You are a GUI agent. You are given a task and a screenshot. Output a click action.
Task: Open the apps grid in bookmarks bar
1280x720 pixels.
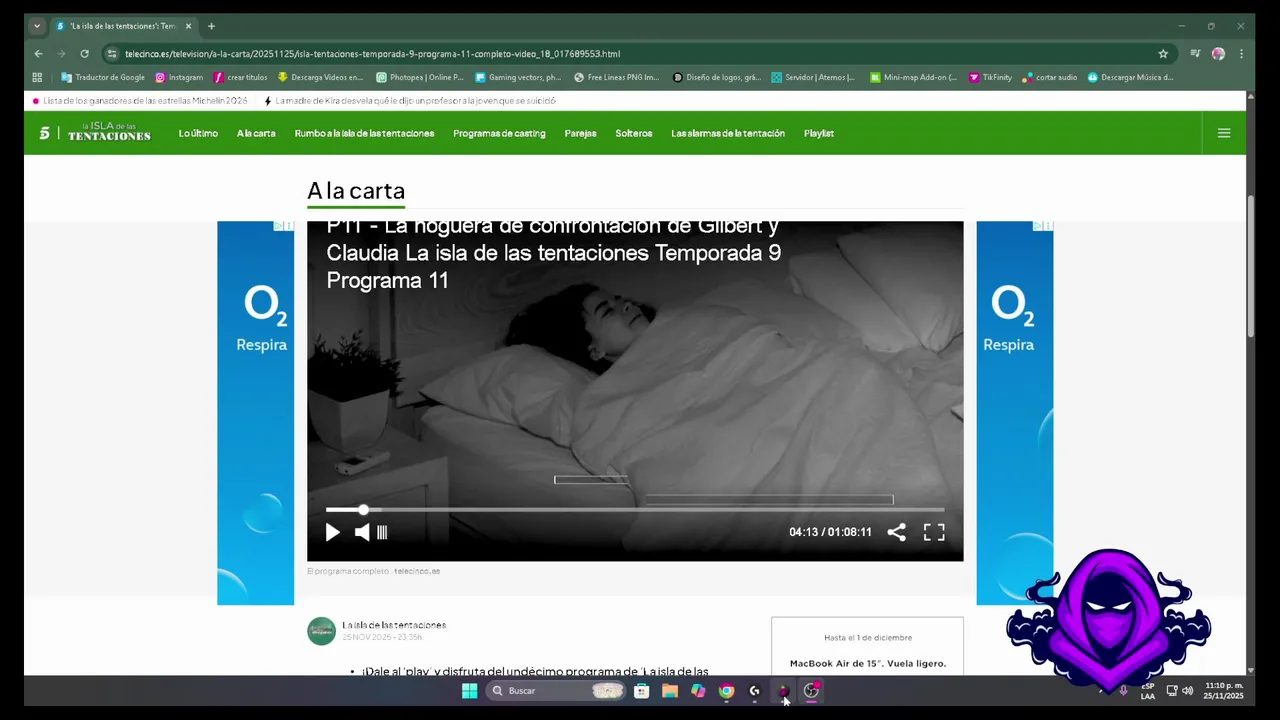coord(37,77)
